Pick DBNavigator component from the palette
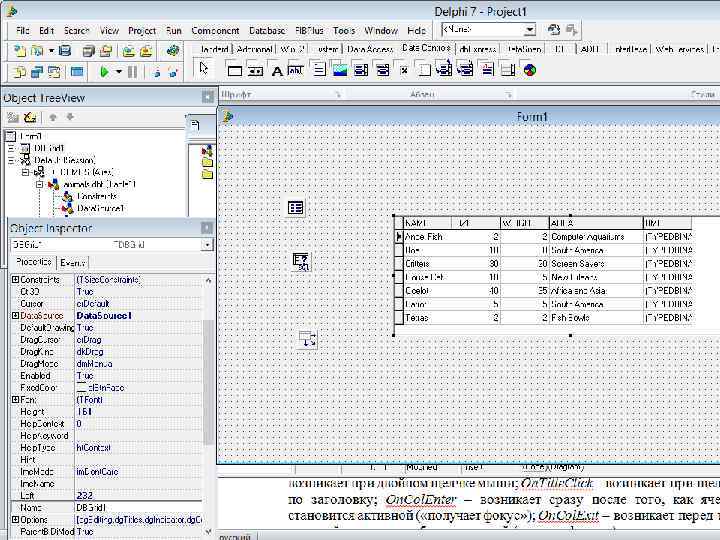This screenshot has height=540, width=720. [x=255, y=70]
